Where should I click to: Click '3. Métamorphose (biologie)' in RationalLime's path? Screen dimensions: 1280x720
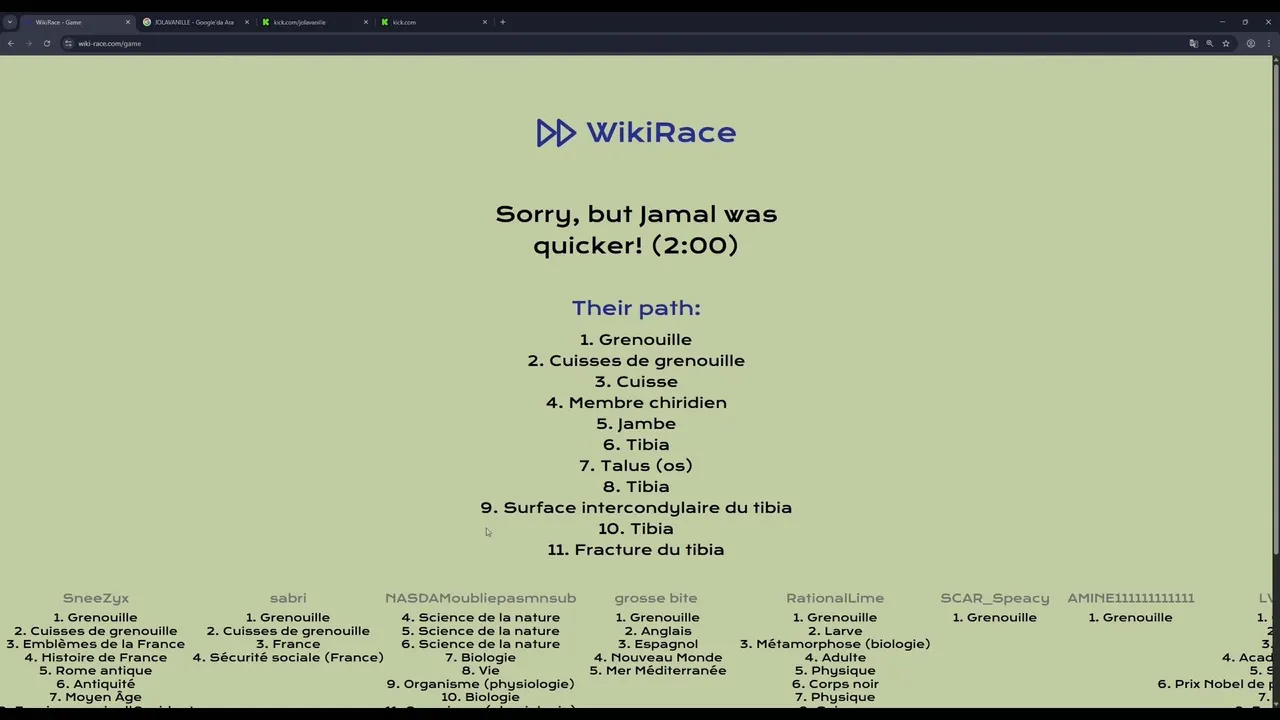click(x=835, y=644)
